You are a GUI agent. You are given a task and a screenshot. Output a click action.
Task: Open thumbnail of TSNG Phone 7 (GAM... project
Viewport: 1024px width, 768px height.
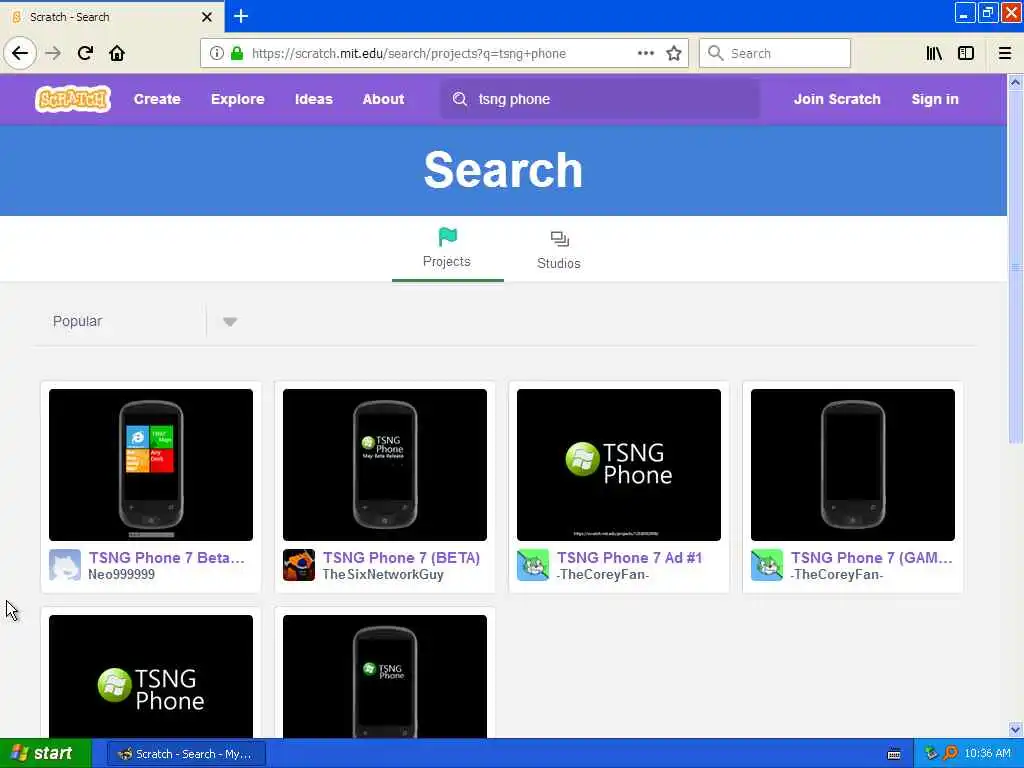click(853, 465)
